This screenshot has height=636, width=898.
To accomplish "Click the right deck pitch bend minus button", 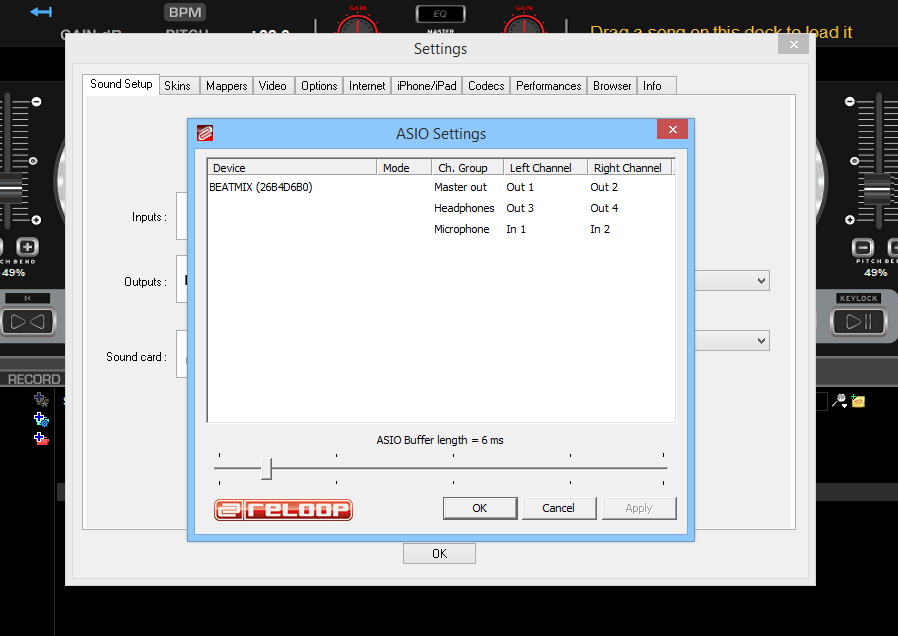I will [x=862, y=247].
